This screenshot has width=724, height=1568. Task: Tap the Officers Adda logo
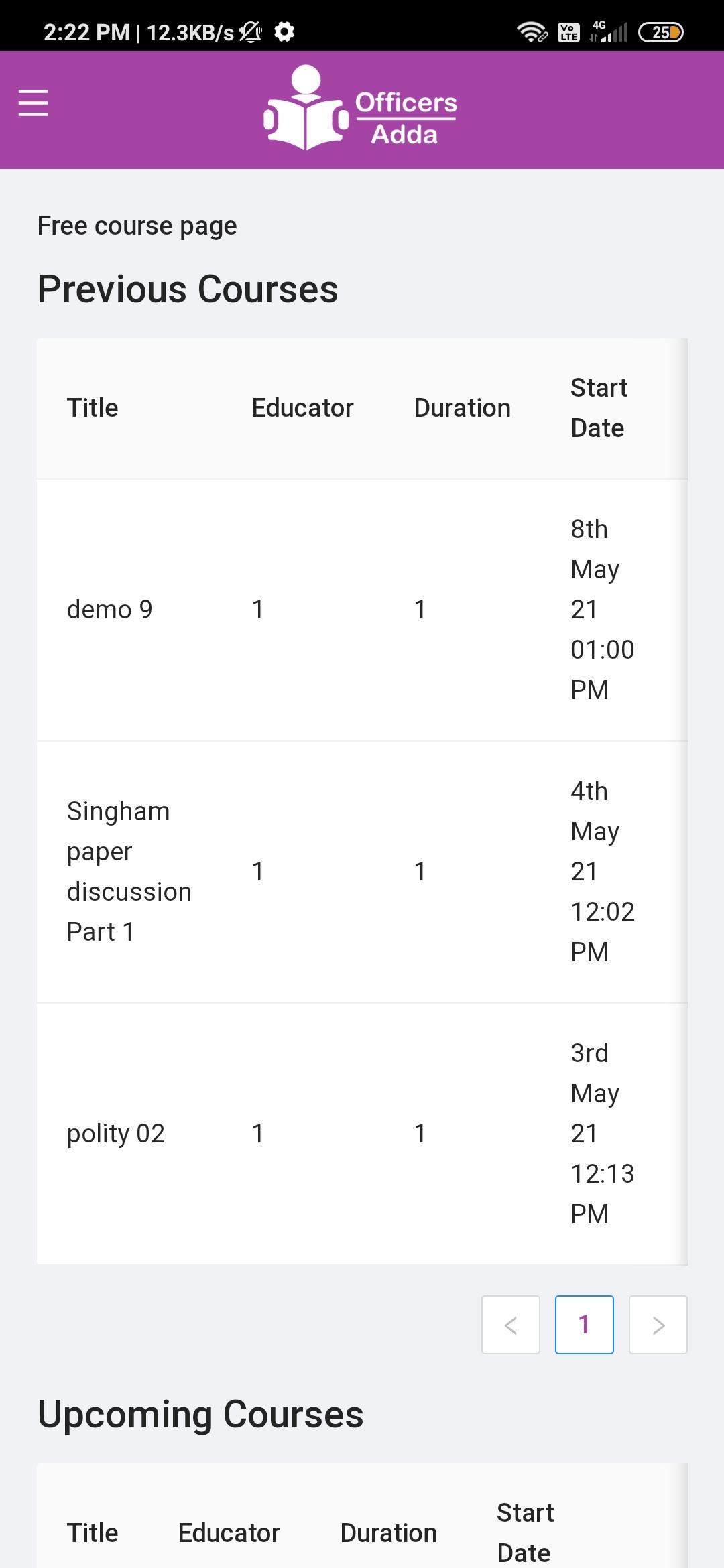pos(361,109)
